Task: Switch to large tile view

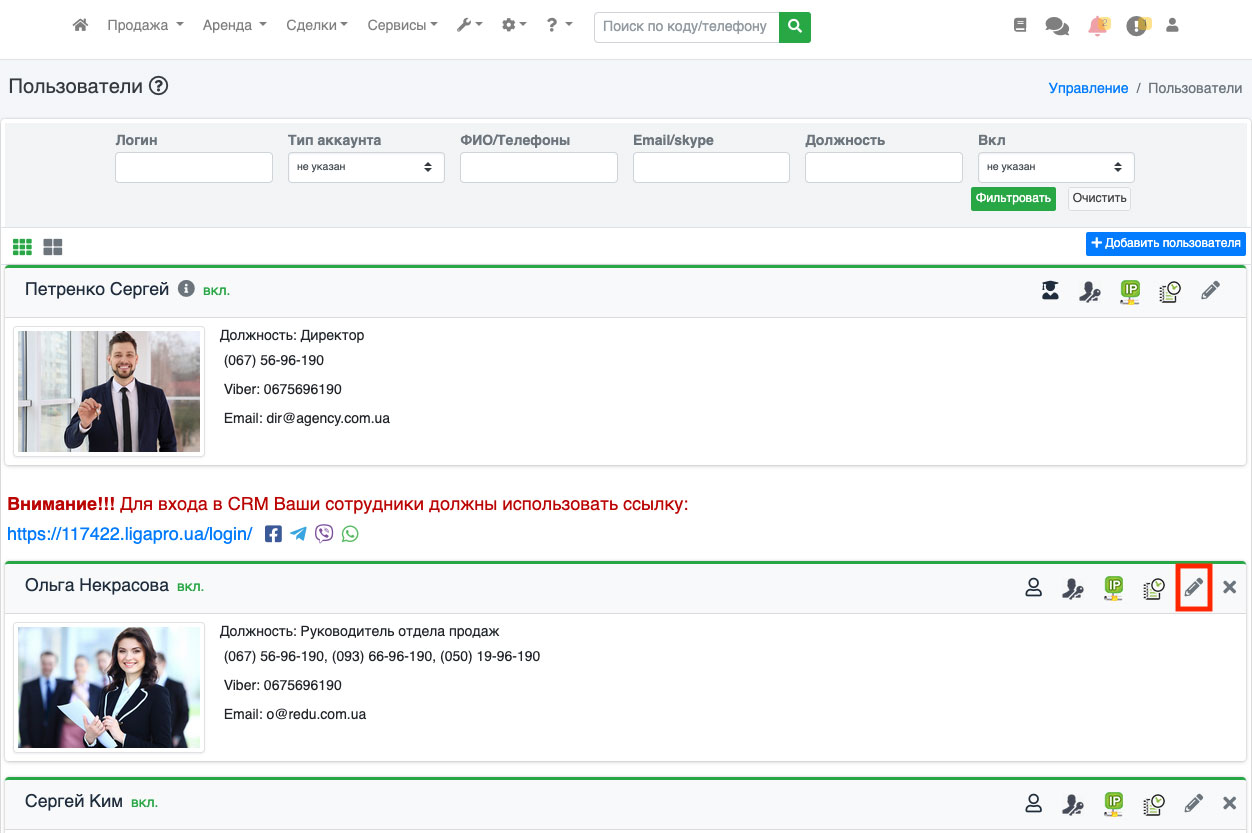Action: click(x=53, y=246)
